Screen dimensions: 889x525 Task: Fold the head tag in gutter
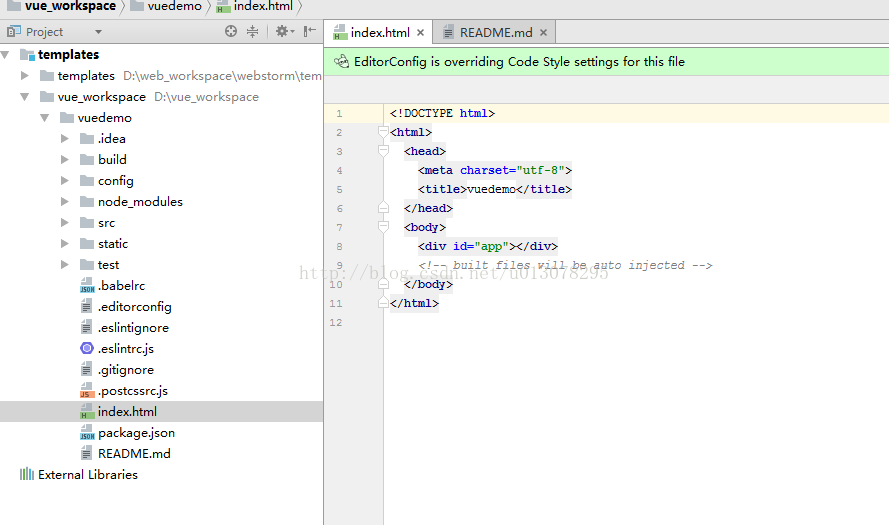[383, 151]
